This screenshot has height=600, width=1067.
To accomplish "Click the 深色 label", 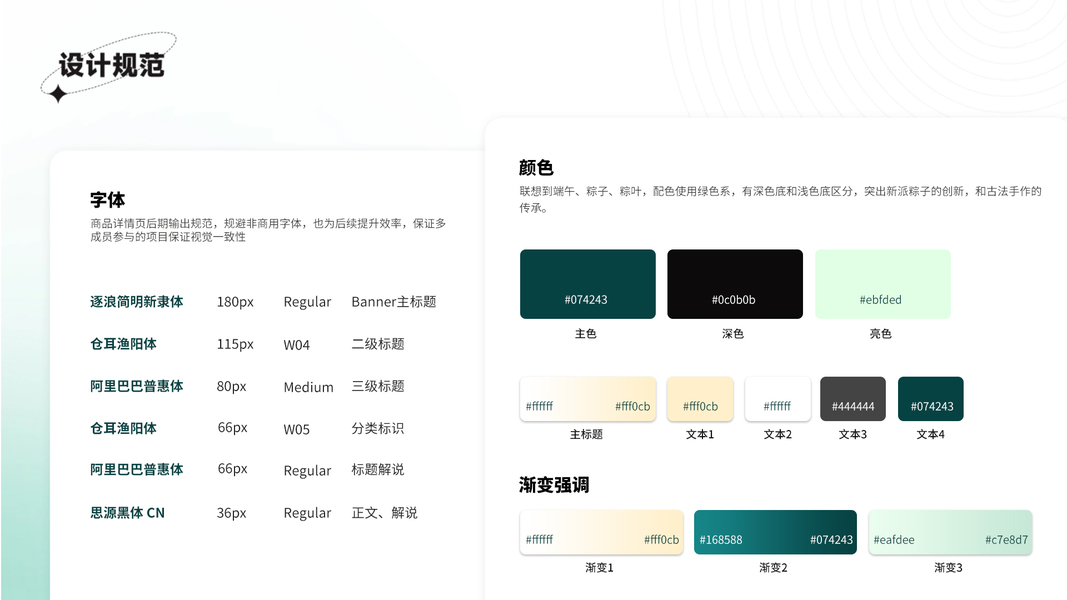I will coord(733,333).
